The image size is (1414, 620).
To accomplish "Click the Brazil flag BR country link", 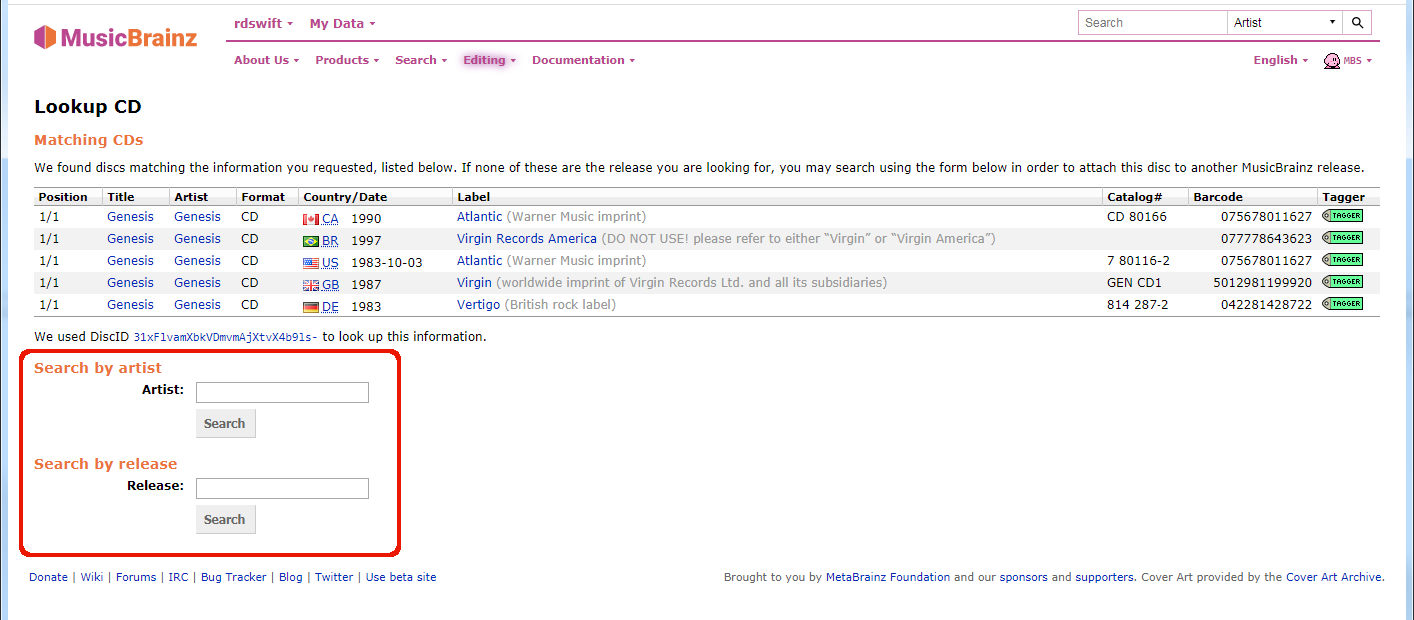I will (321, 240).
